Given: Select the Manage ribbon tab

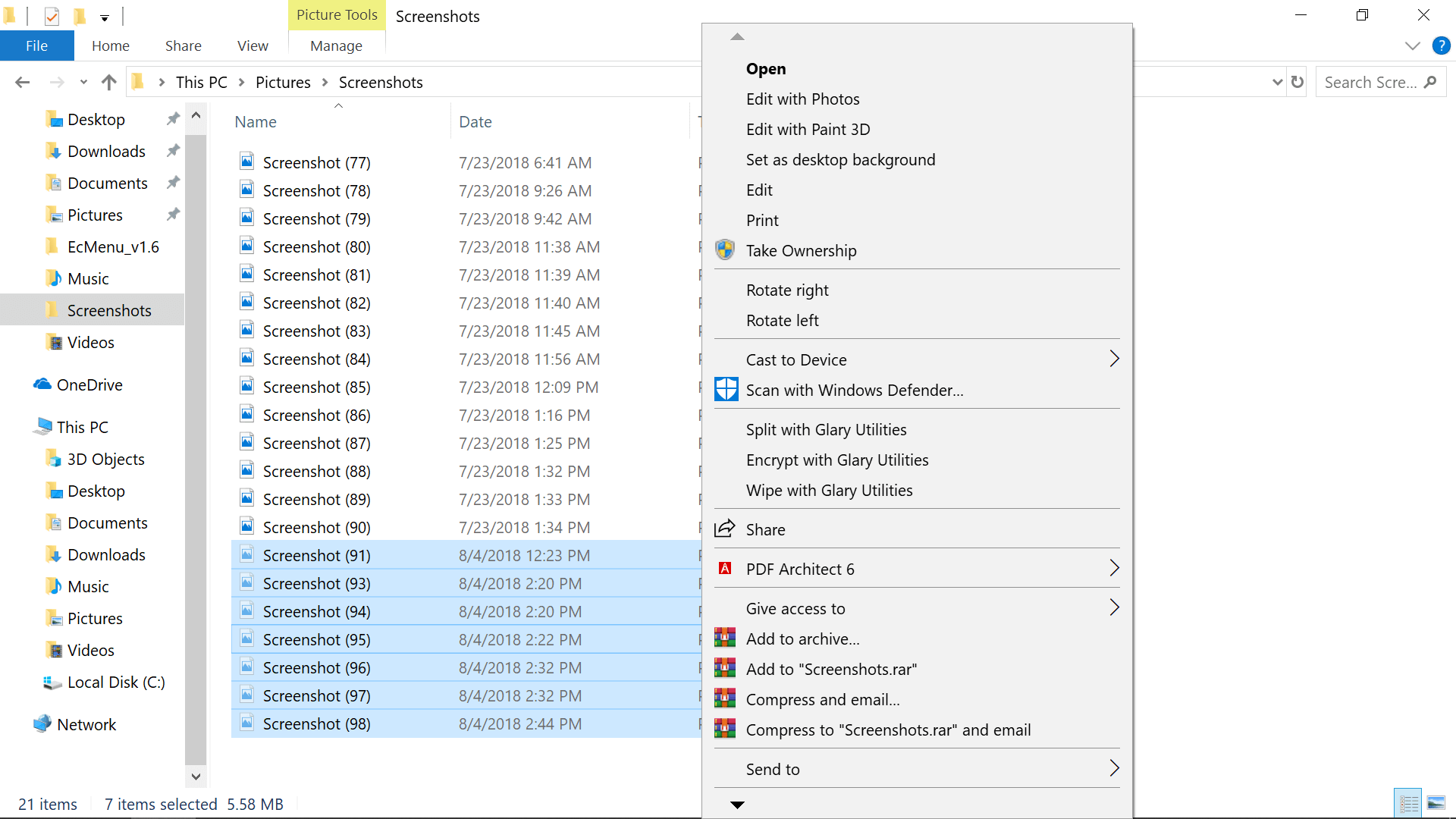Looking at the screenshot, I should 336,46.
